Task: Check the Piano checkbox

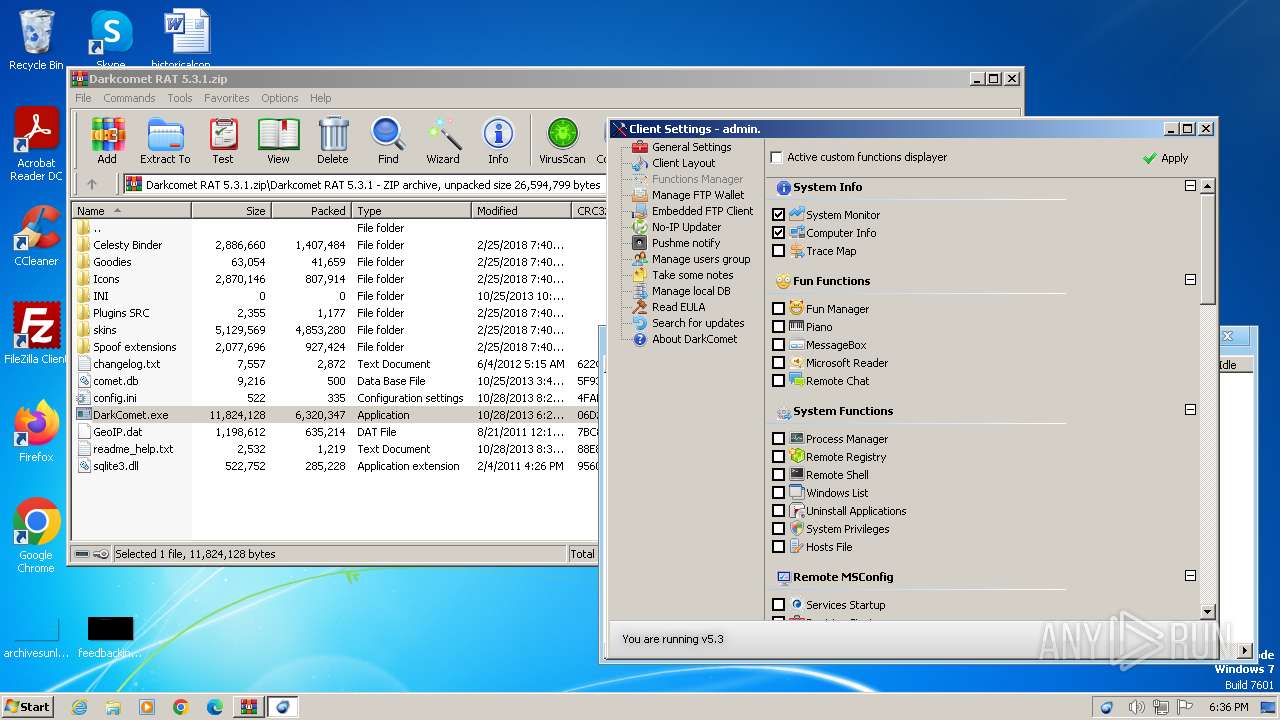Action: coord(779,327)
